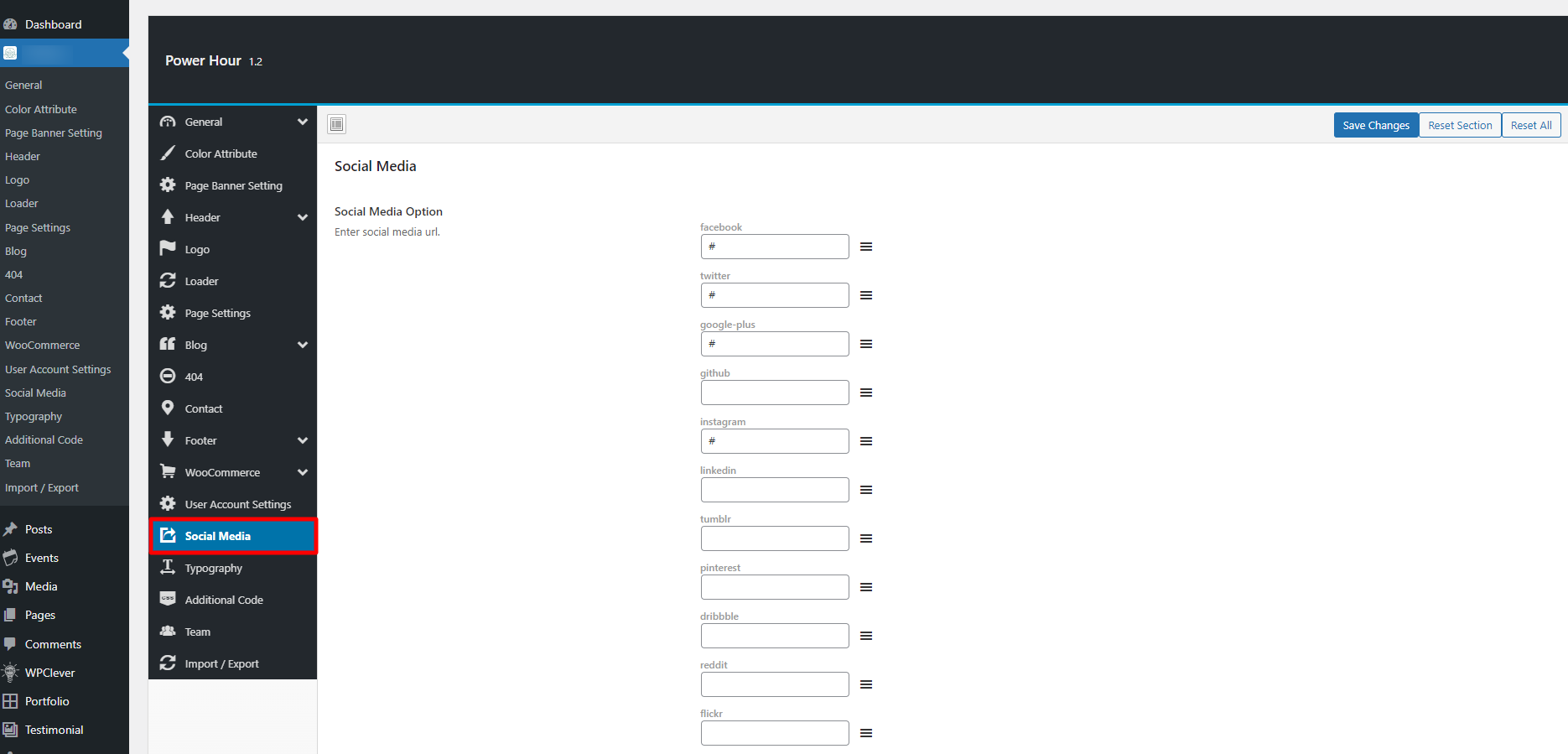This screenshot has width=1568, height=754.
Task: Click the cart icon beside WooCommerce
Action: click(168, 472)
